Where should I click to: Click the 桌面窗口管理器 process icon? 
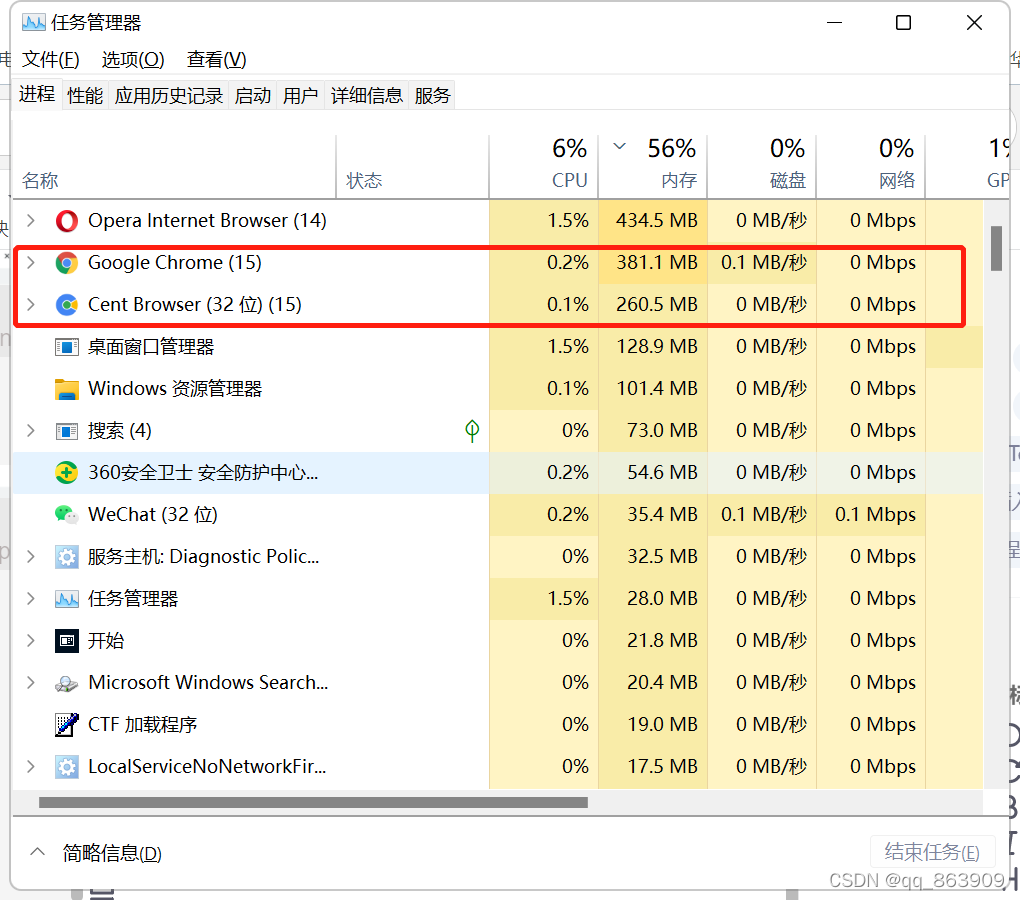66,347
